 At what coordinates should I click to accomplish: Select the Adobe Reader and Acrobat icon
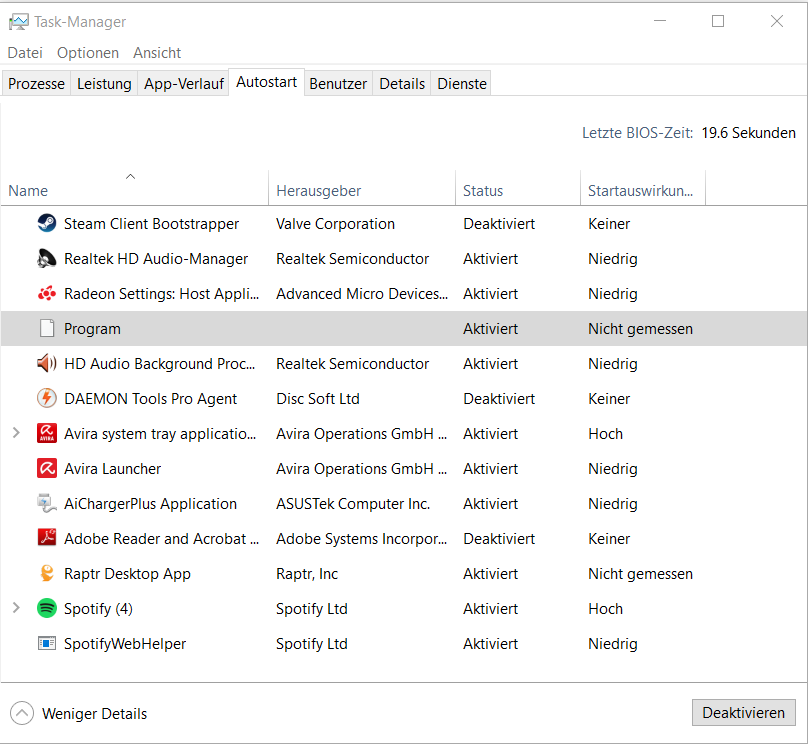pos(46,539)
